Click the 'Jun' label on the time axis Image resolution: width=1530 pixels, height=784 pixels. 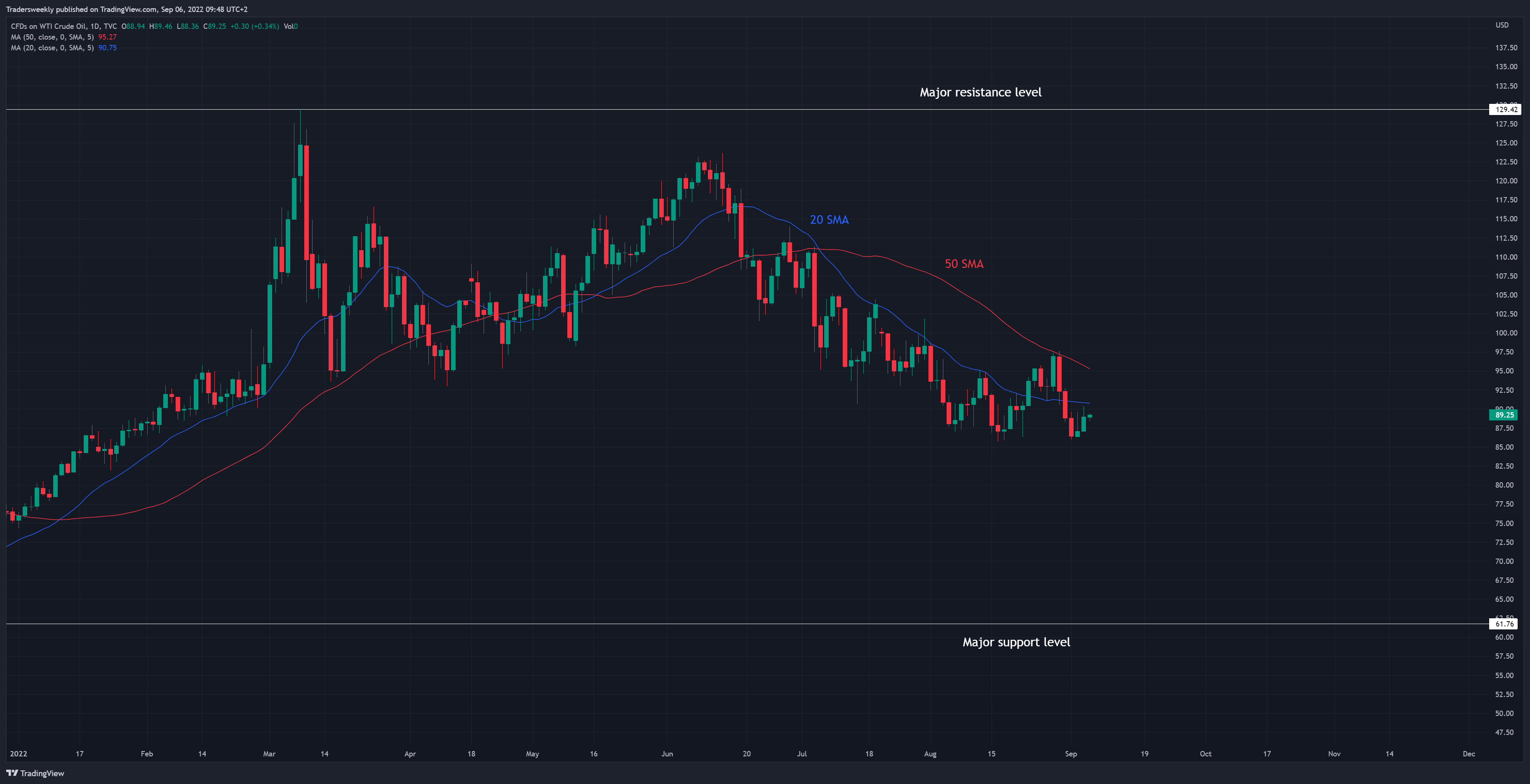coord(667,754)
